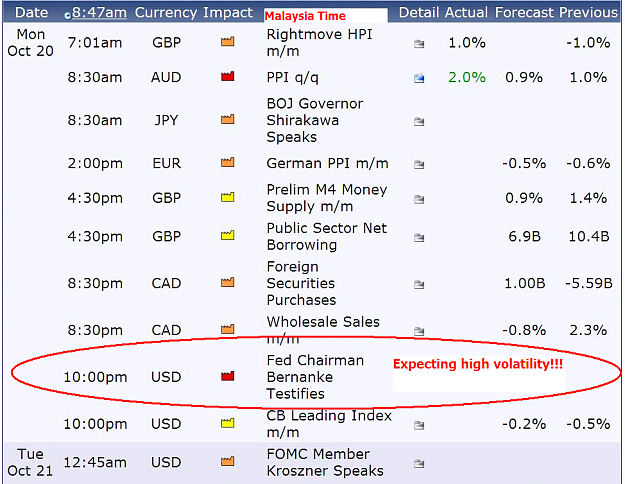Click the red high-impact icon for AUD PPI
625x484 pixels.
[228, 76]
